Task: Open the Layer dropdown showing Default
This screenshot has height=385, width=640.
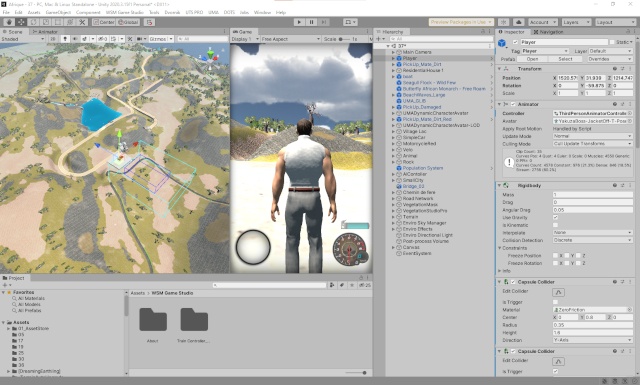Action: [611, 51]
